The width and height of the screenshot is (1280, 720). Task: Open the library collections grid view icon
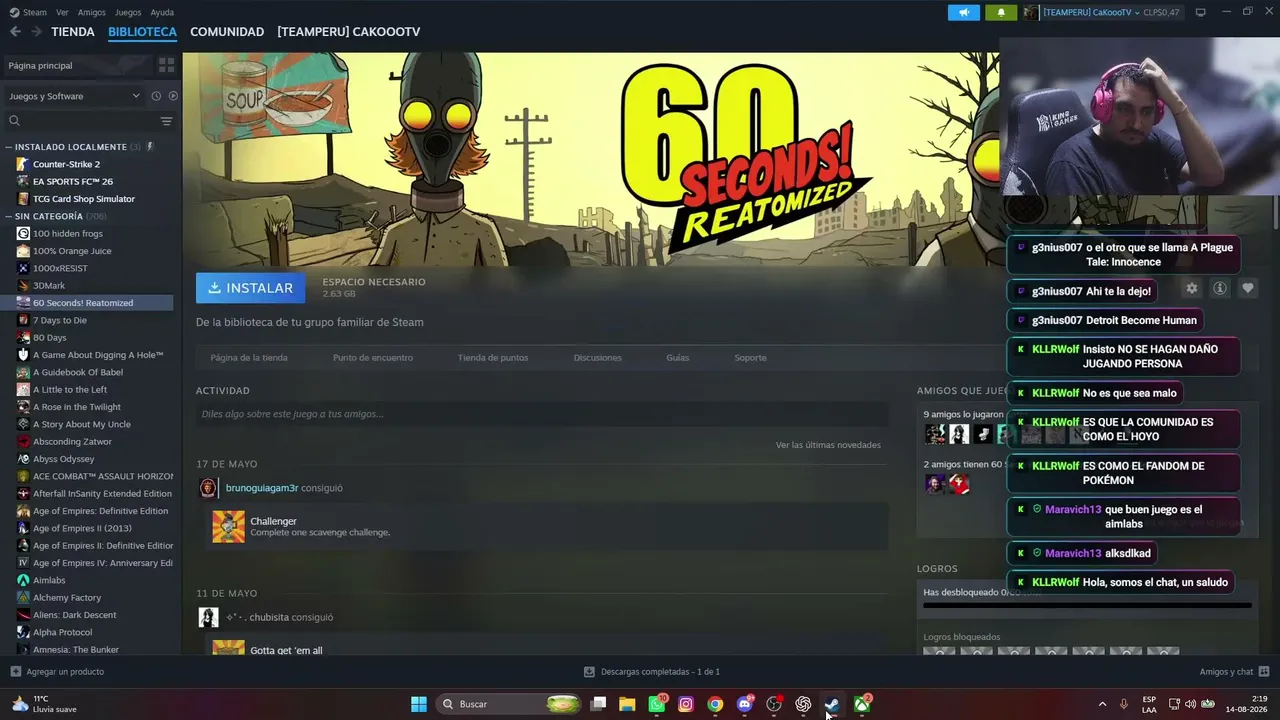click(x=166, y=65)
